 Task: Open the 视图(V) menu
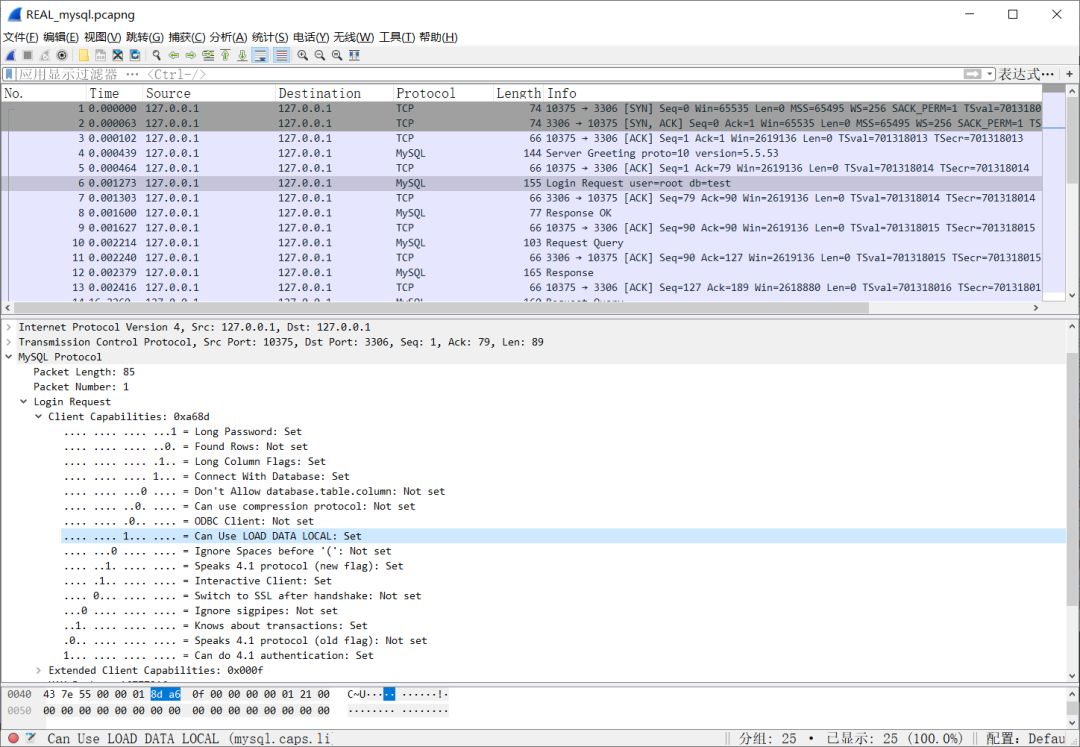[103, 37]
